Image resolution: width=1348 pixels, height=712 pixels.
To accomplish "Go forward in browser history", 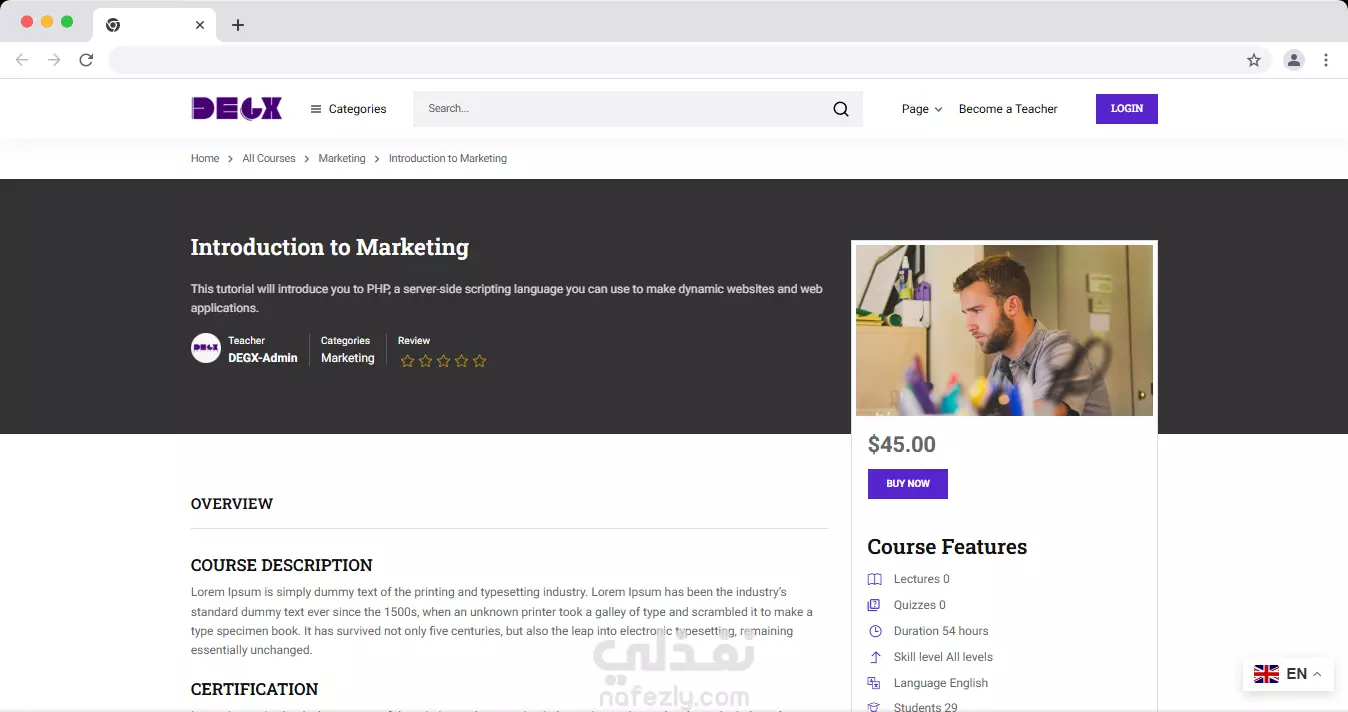I will [x=54, y=60].
